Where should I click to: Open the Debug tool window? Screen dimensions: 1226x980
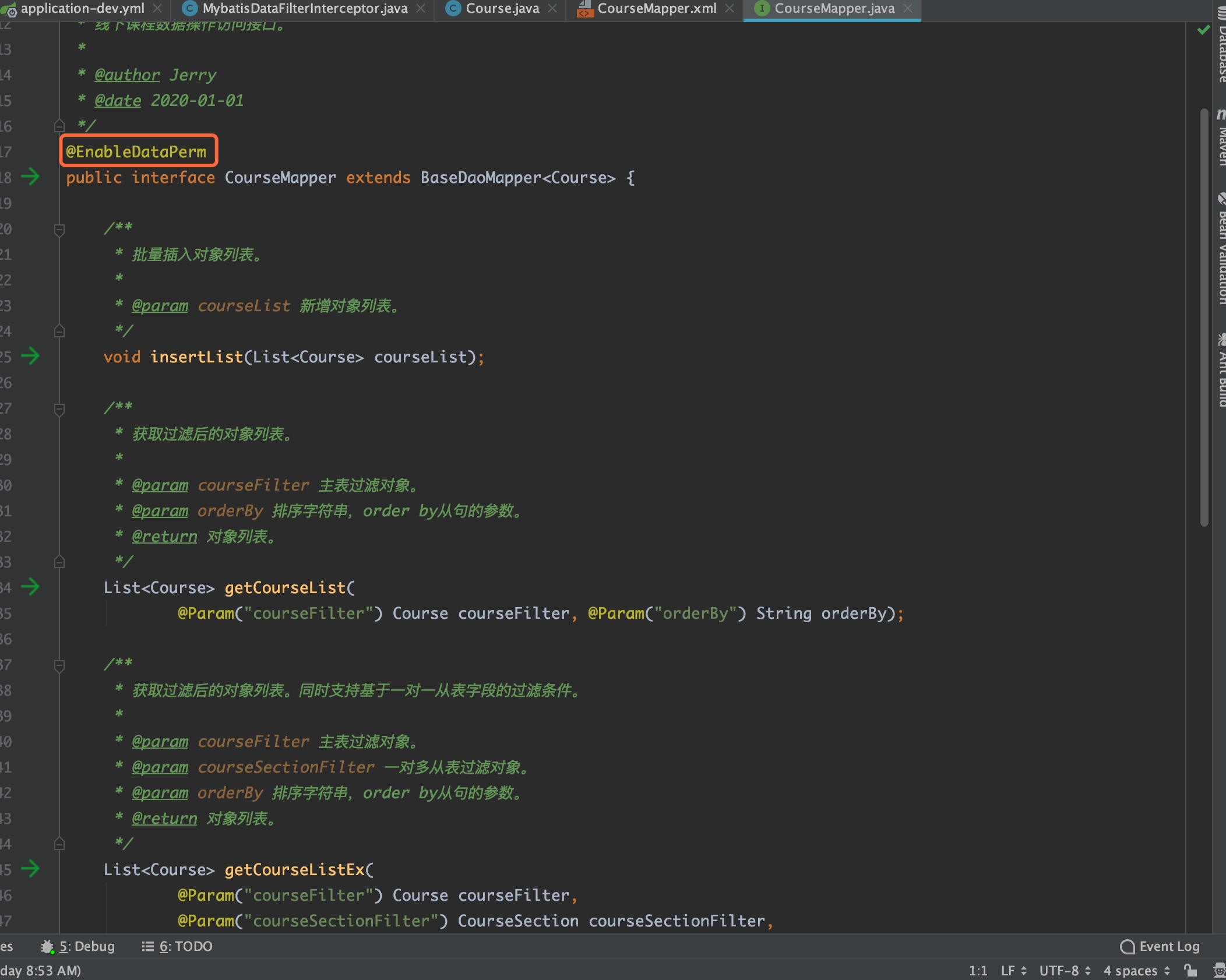click(78, 946)
